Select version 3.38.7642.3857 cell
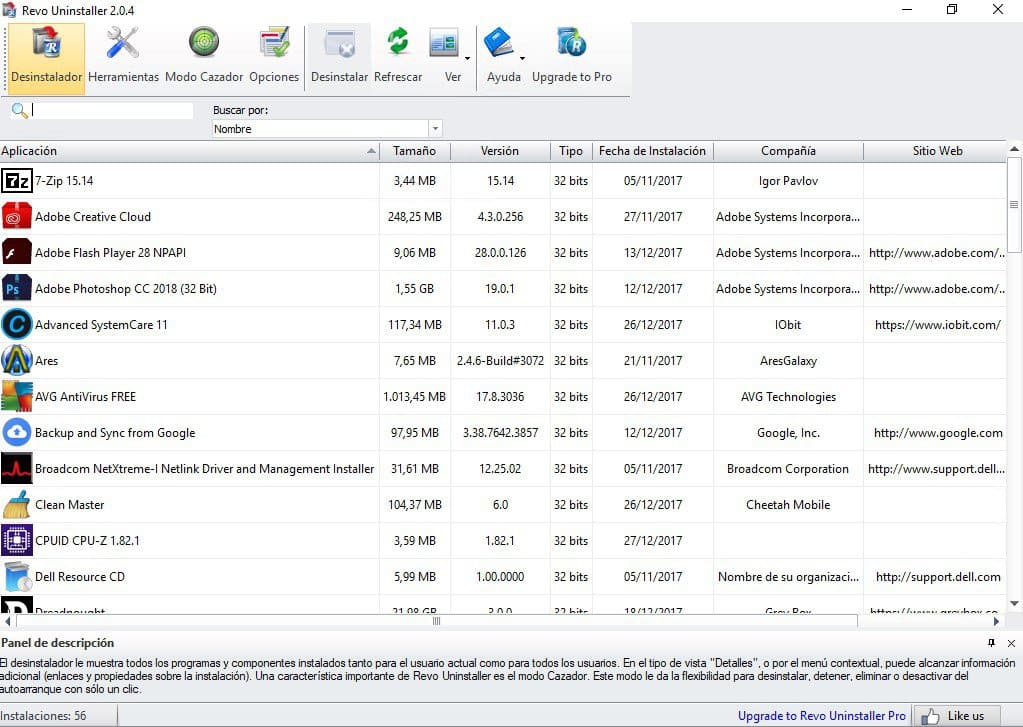 tap(500, 433)
